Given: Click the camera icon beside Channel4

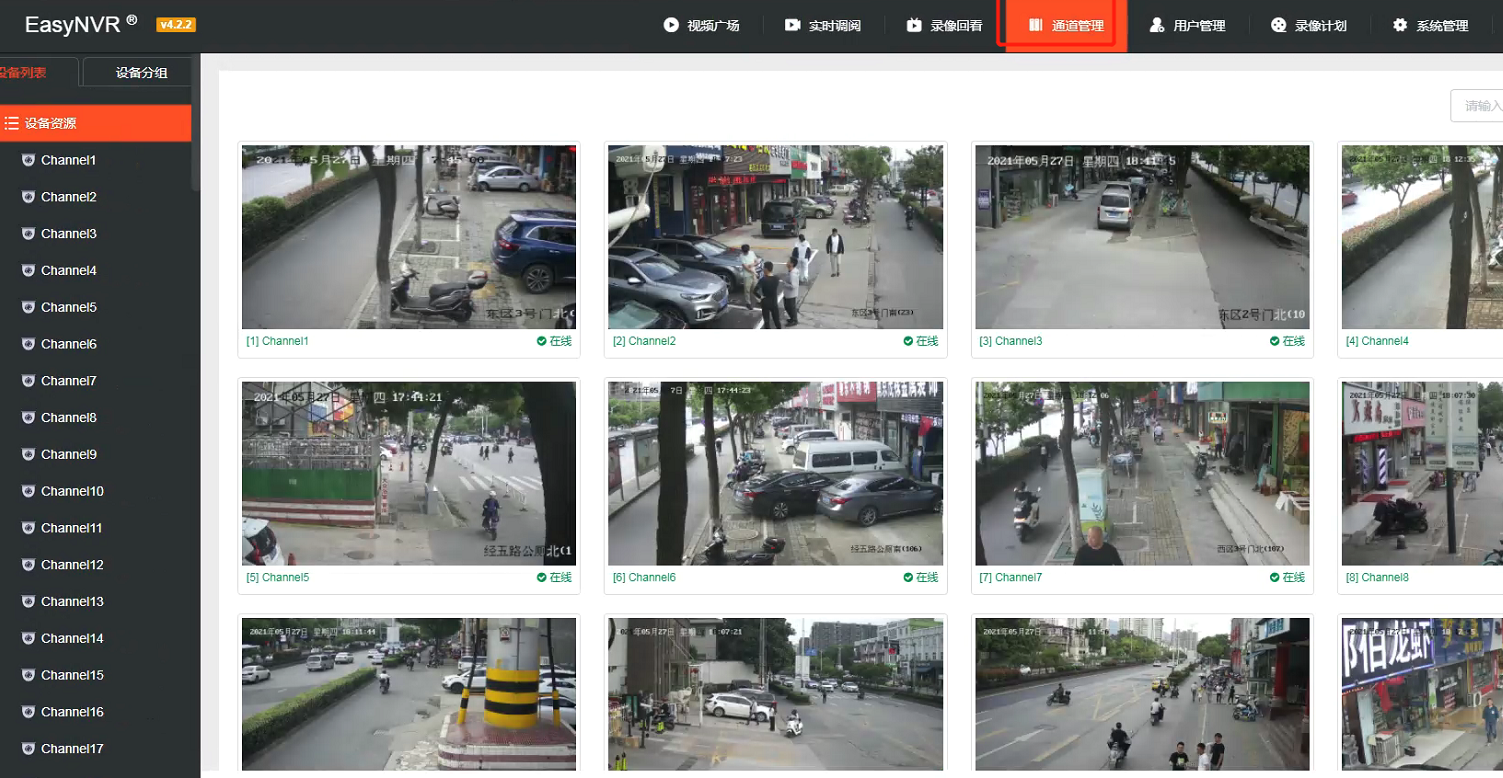Looking at the screenshot, I should pyautogui.click(x=28, y=271).
